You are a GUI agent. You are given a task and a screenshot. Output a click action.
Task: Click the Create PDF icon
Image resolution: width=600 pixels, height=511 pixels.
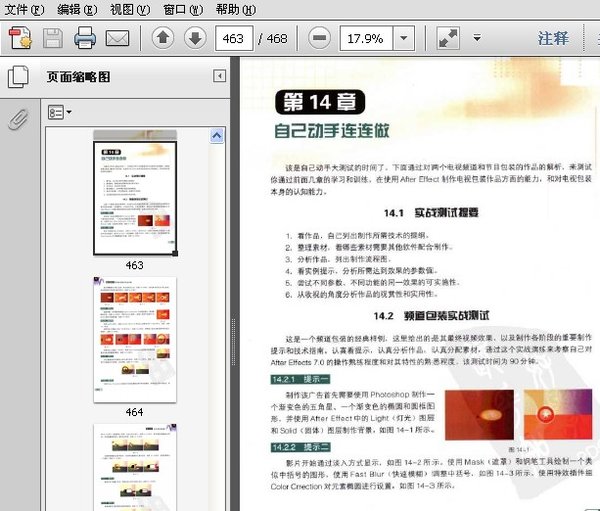tap(20, 38)
